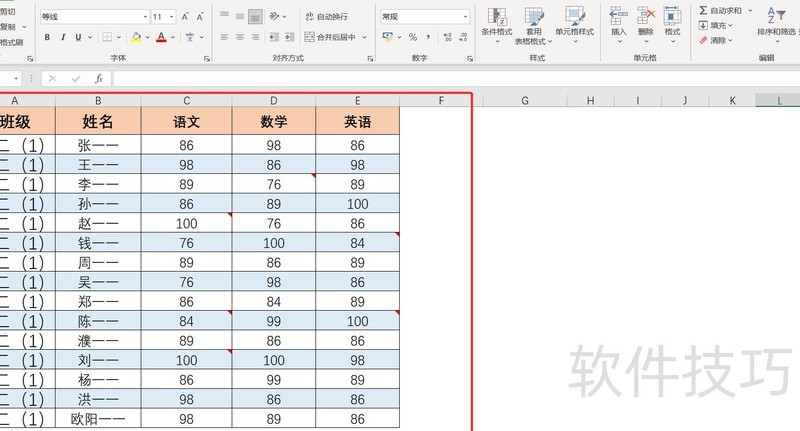Expand the font size dropdown
The height and width of the screenshot is (431, 800).
tap(172, 17)
